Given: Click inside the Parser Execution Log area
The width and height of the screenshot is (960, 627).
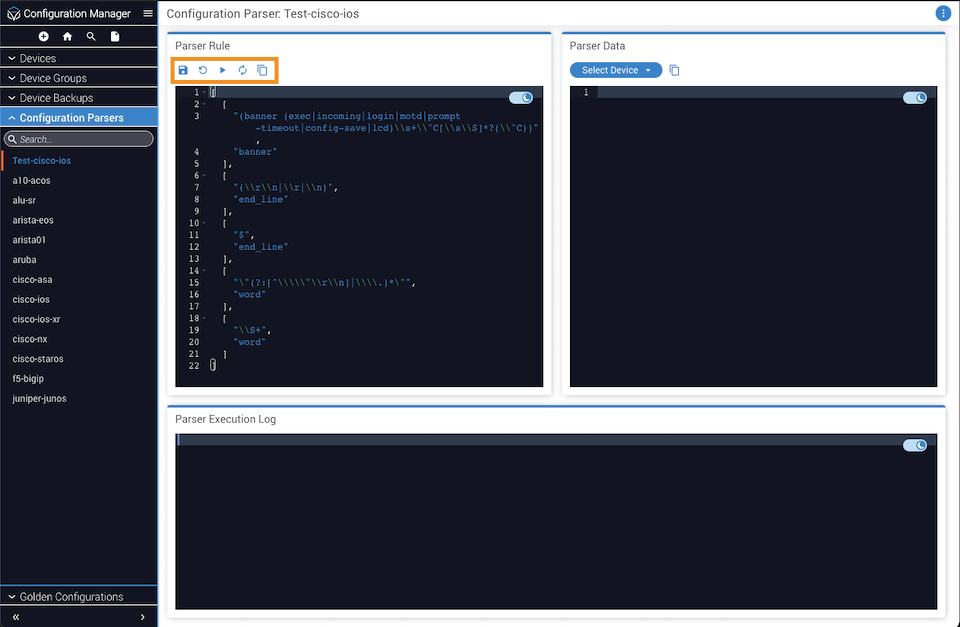Looking at the screenshot, I should pos(556,522).
